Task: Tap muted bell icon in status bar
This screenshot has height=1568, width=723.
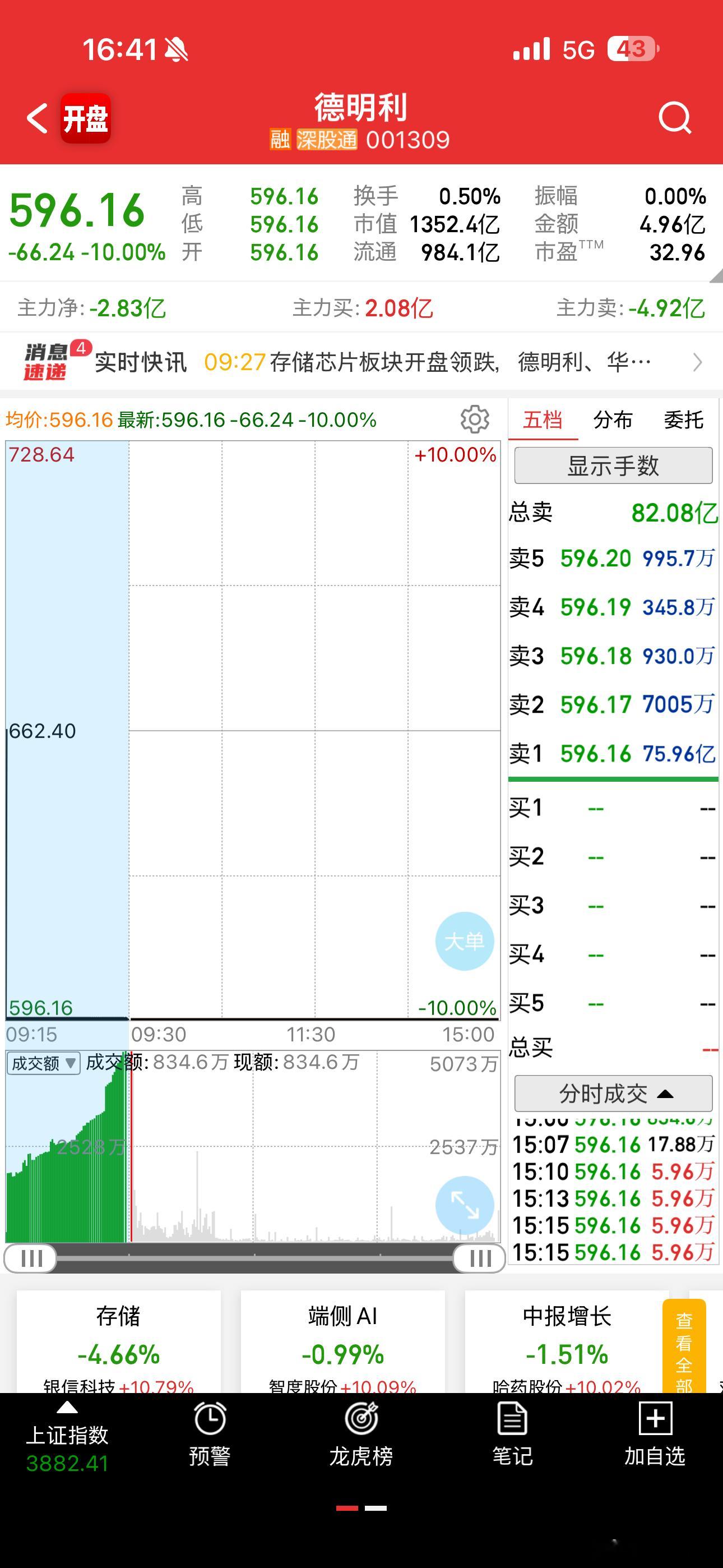Action: click(x=177, y=49)
